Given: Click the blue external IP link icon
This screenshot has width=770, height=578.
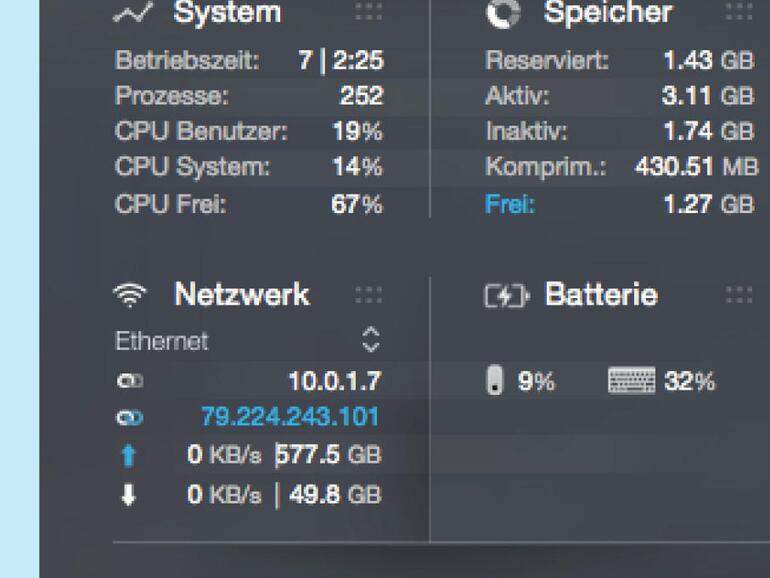Looking at the screenshot, I should pos(128,418).
